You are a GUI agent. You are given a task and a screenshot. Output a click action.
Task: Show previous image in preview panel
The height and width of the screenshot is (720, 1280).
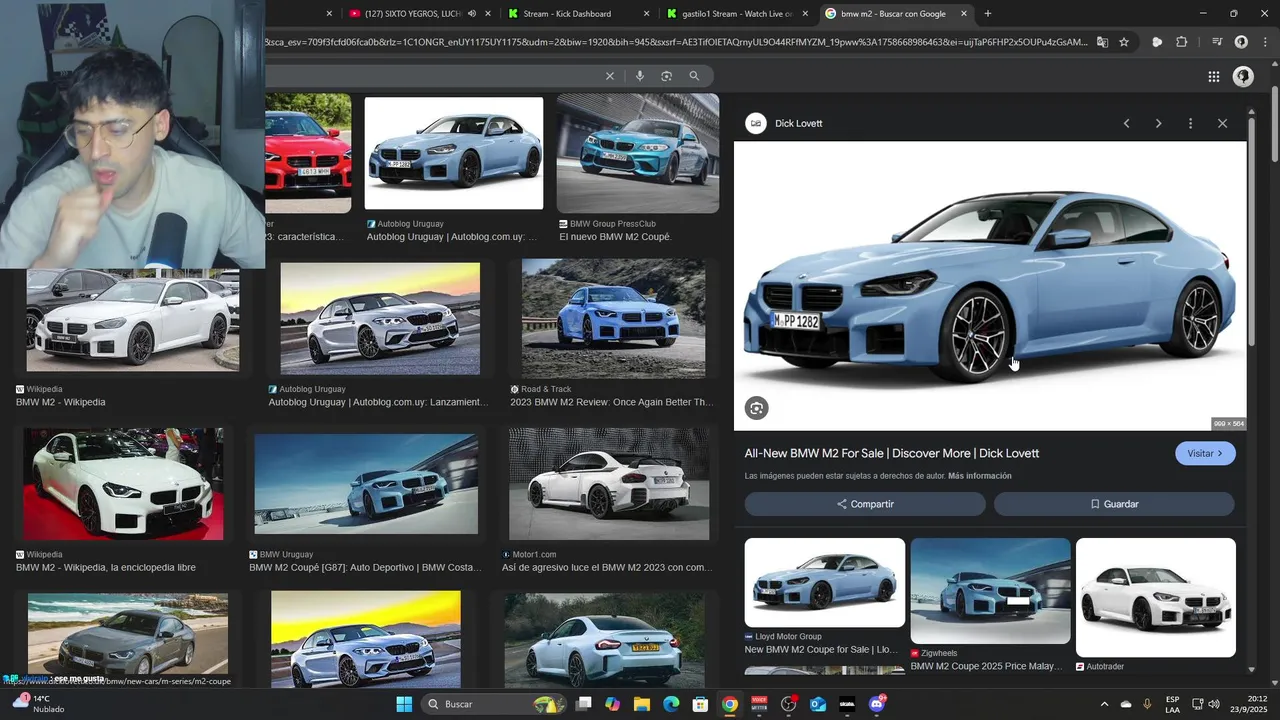[1126, 123]
